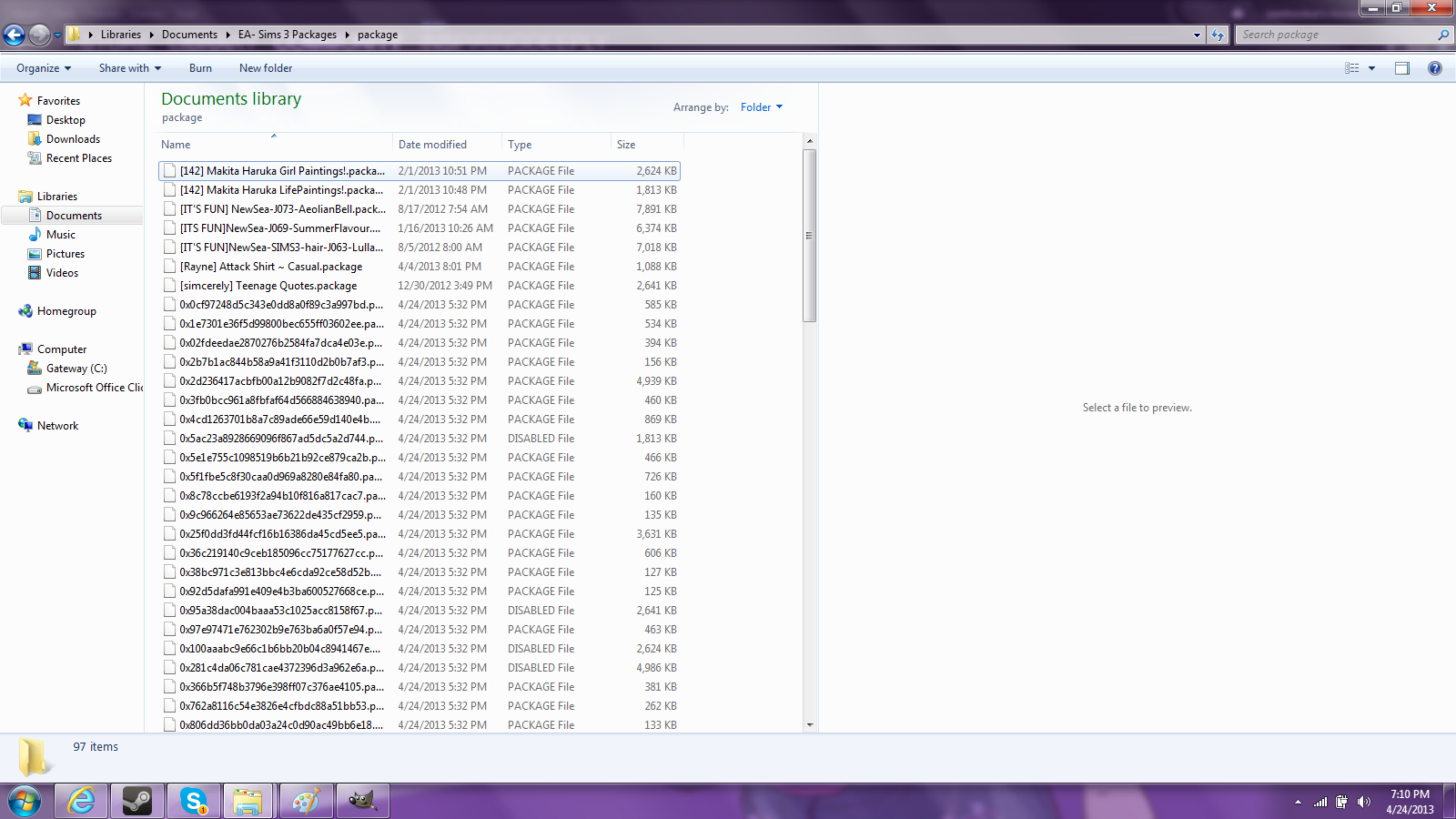1456x819 pixels.
Task: Open Steam from the taskbar
Action: click(x=137, y=801)
